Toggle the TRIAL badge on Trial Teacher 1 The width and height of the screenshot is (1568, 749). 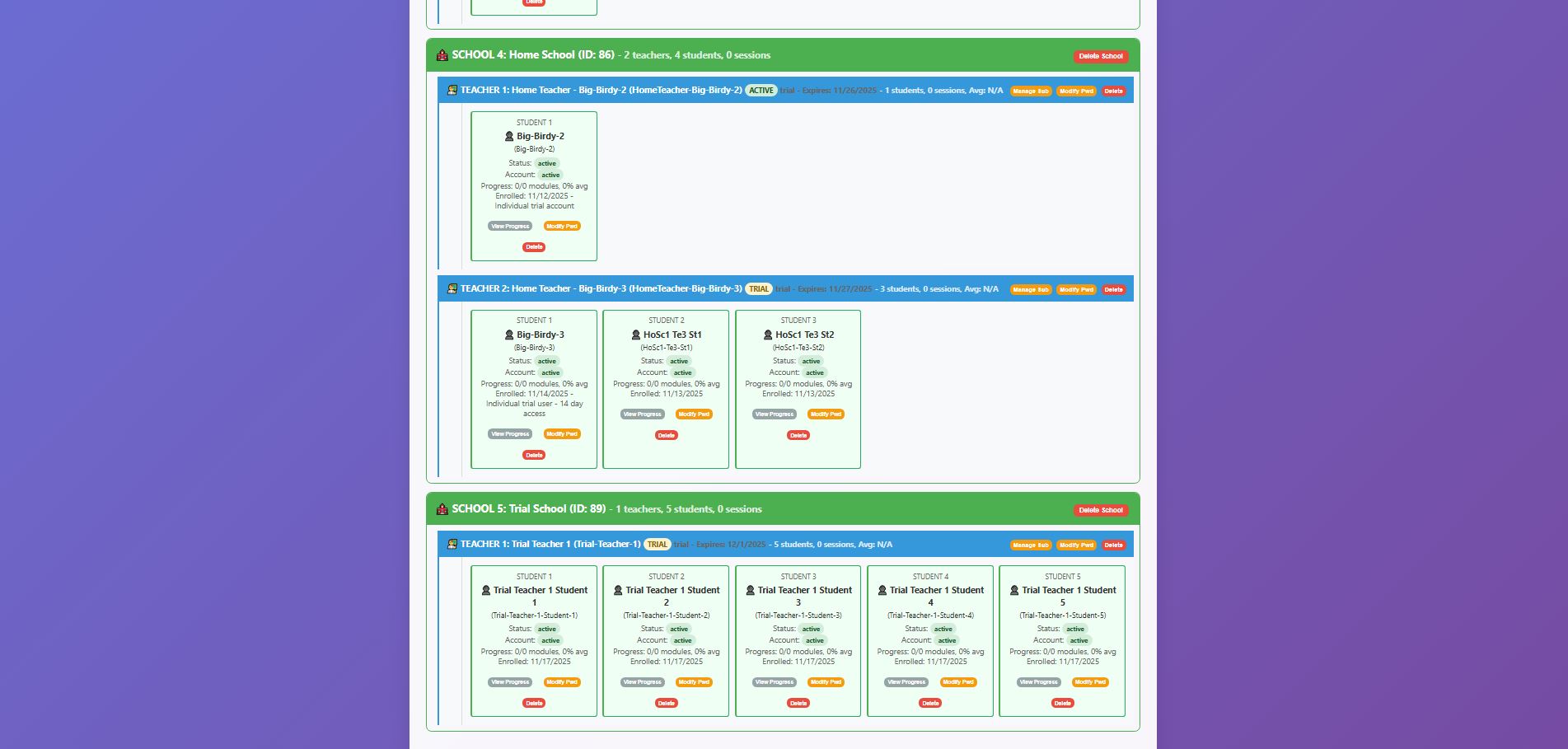(656, 545)
